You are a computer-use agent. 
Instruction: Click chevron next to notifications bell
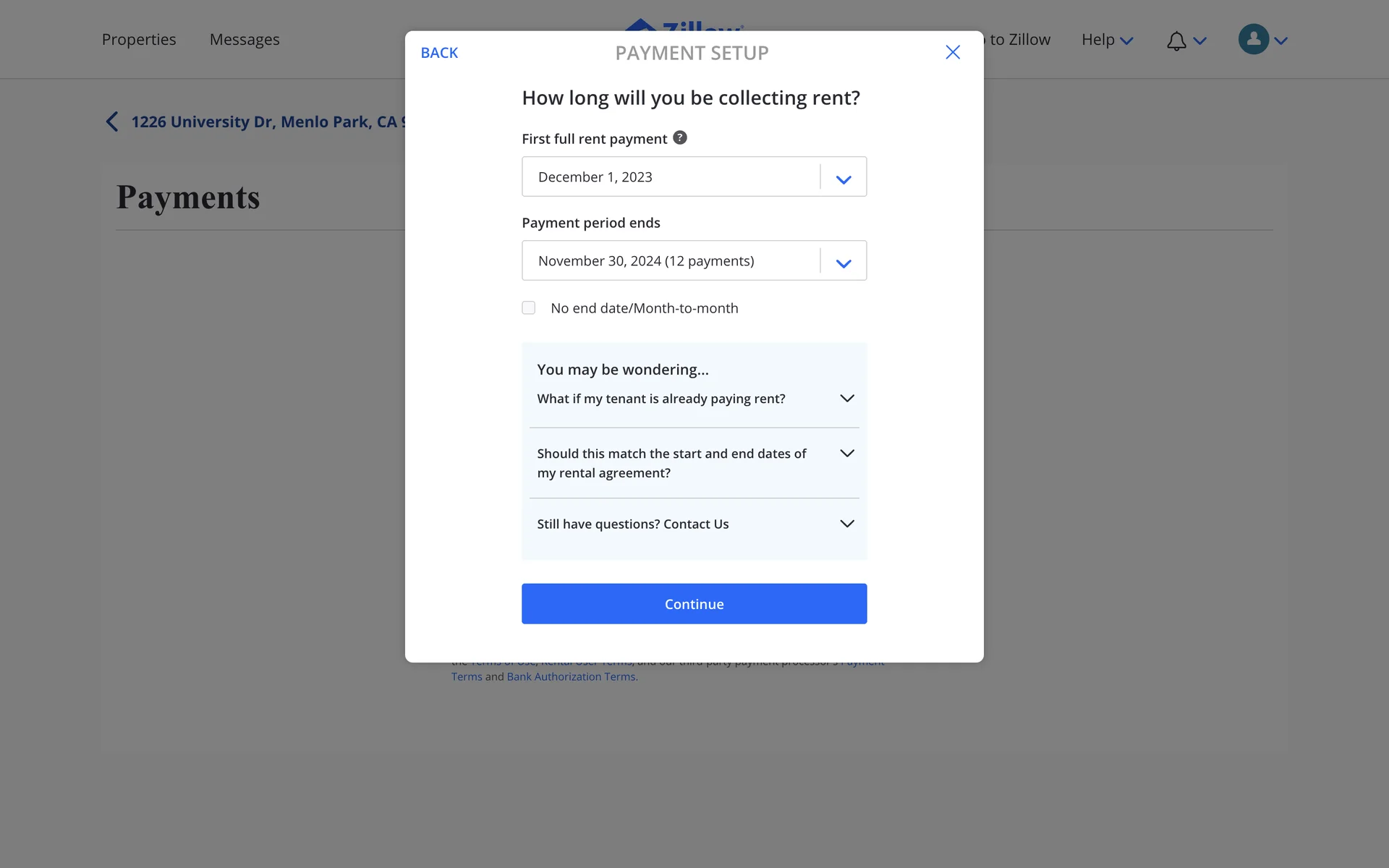[x=1200, y=41]
